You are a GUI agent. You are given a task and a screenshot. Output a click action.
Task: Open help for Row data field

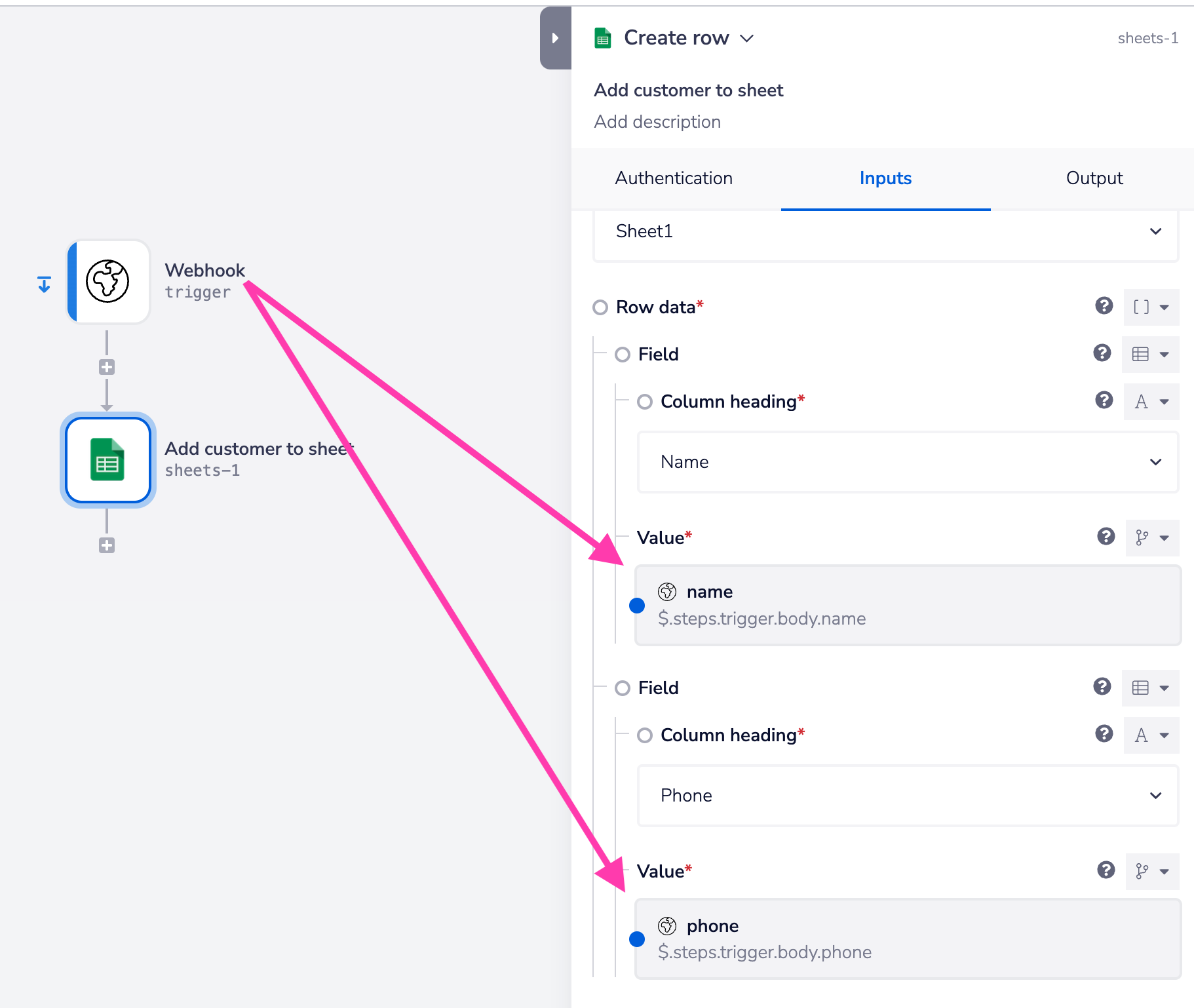[1104, 306]
